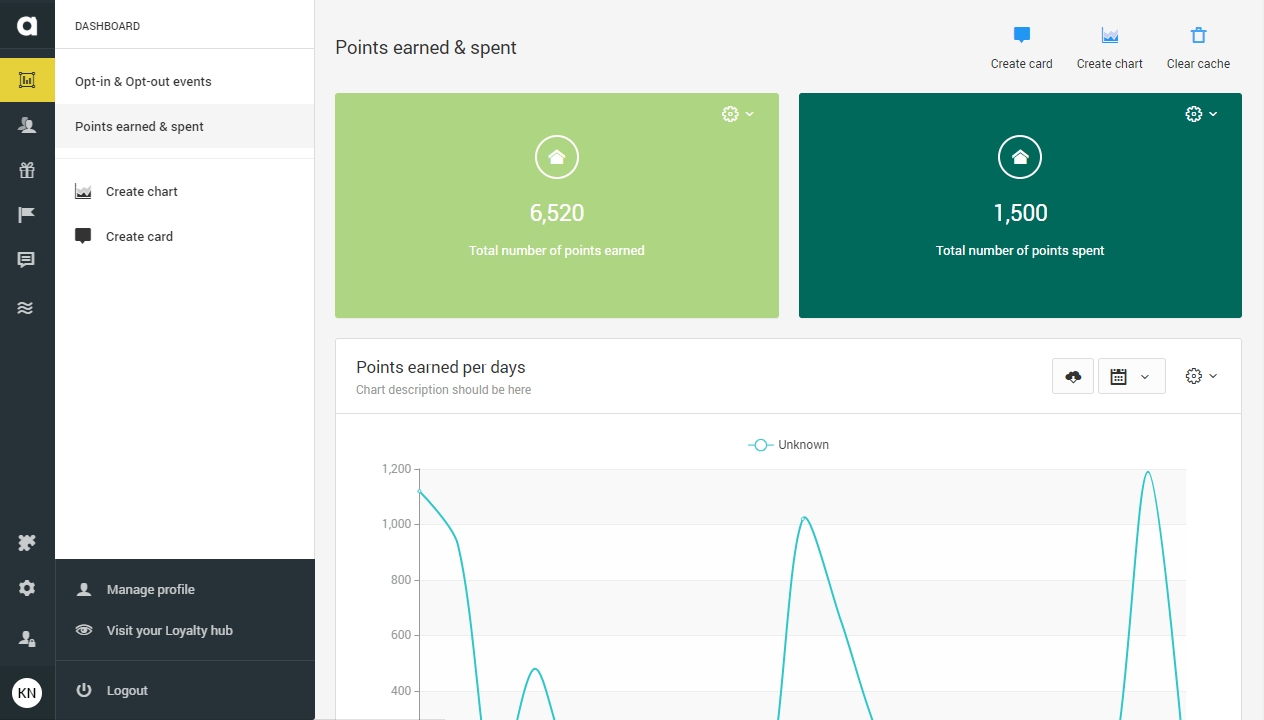Select Create card in side menu
The image size is (1264, 720).
(139, 236)
